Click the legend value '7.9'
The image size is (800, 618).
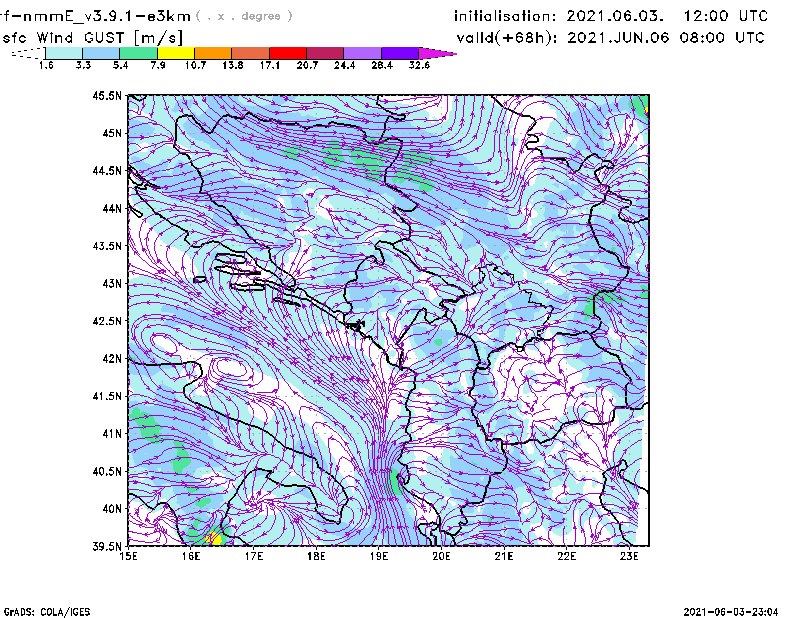coord(158,65)
